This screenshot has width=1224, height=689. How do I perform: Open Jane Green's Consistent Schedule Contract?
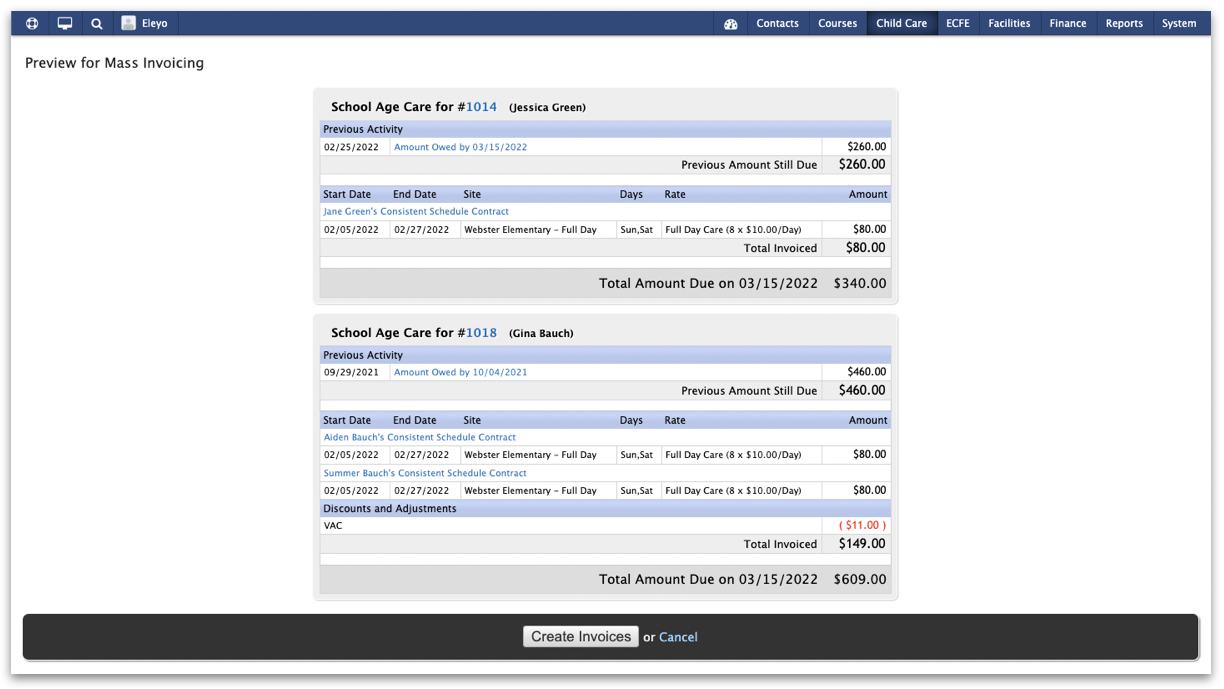click(x=416, y=212)
